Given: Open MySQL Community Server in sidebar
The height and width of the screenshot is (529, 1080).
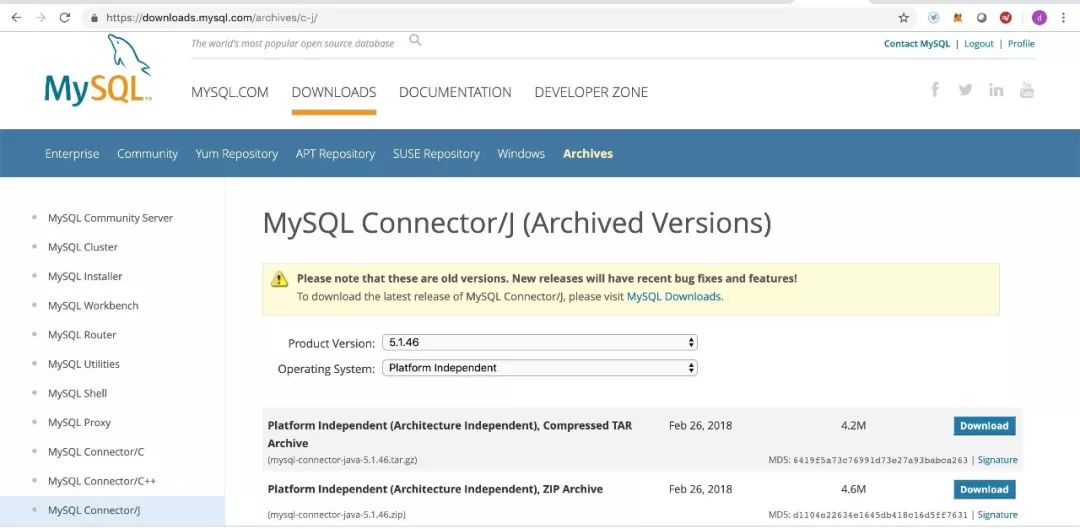Looking at the screenshot, I should (x=110, y=218).
